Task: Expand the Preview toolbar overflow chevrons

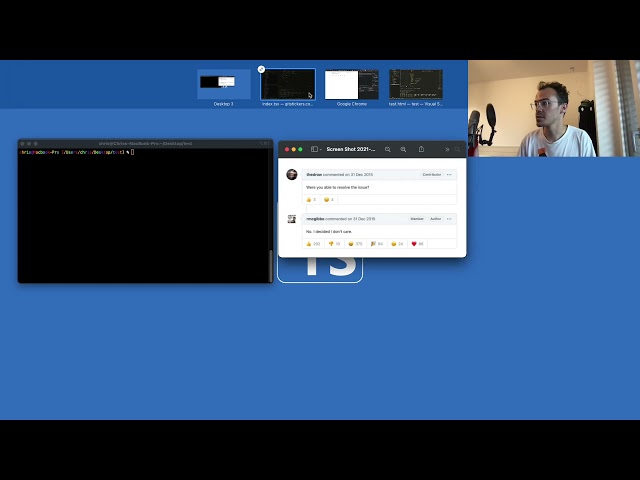Action: pos(447,149)
